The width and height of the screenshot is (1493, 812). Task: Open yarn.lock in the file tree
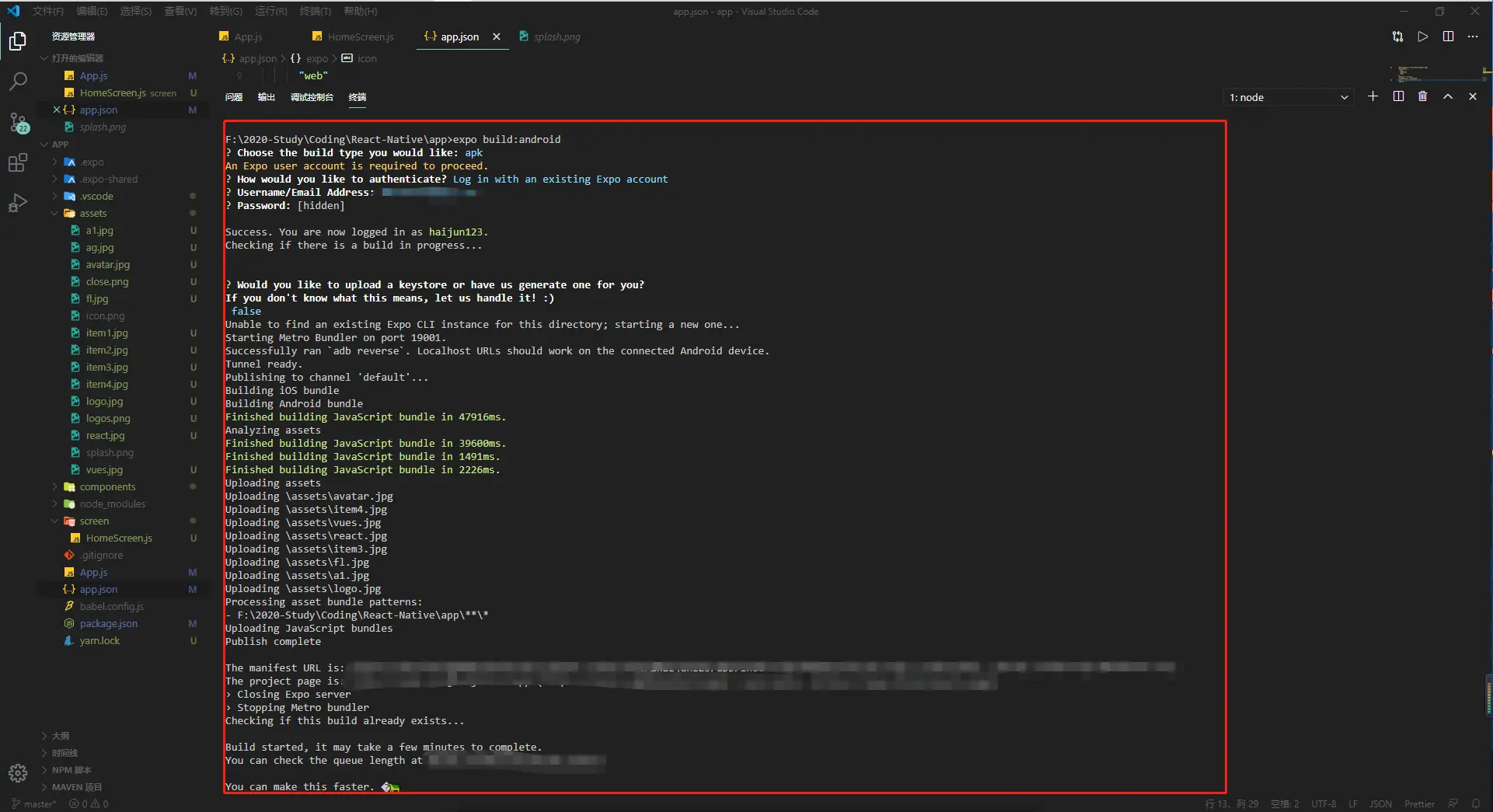(99, 640)
